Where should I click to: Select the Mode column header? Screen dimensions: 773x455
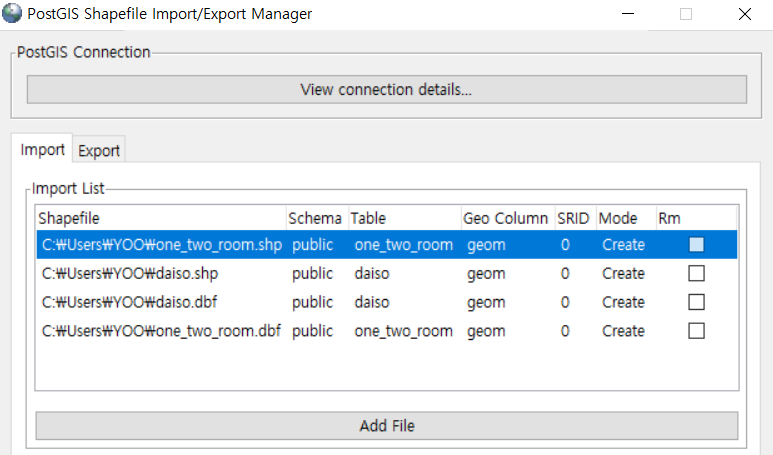tap(626, 218)
